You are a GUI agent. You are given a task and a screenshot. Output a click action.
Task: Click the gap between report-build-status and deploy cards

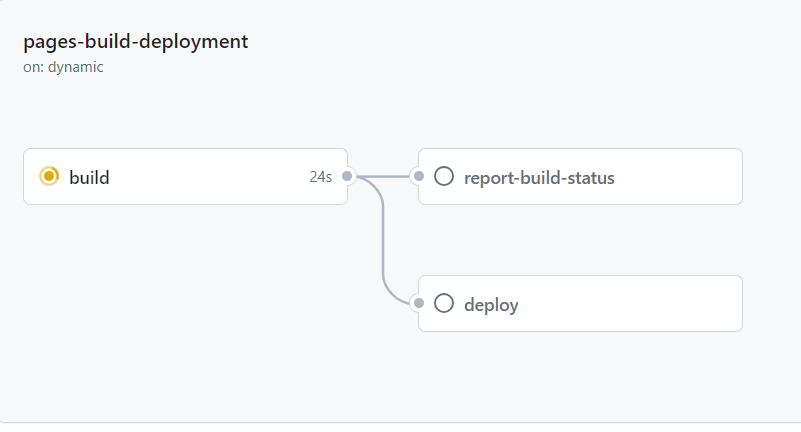click(580, 240)
